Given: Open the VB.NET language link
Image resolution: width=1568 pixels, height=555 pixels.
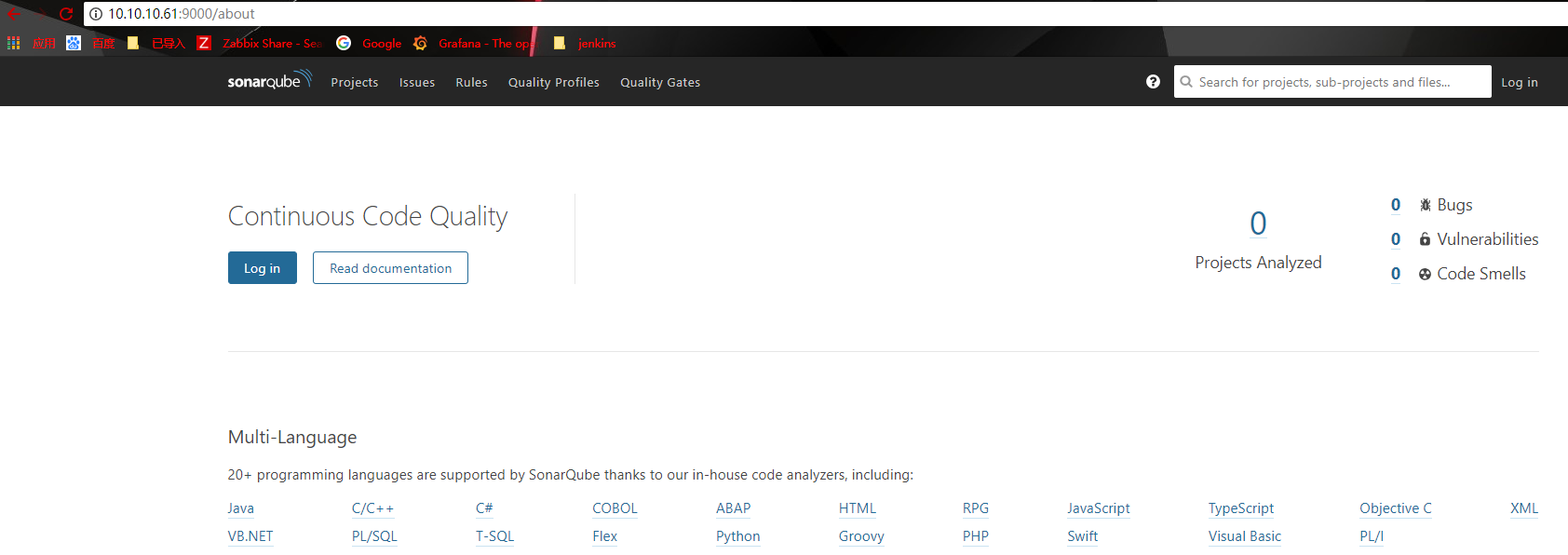Looking at the screenshot, I should [250, 536].
